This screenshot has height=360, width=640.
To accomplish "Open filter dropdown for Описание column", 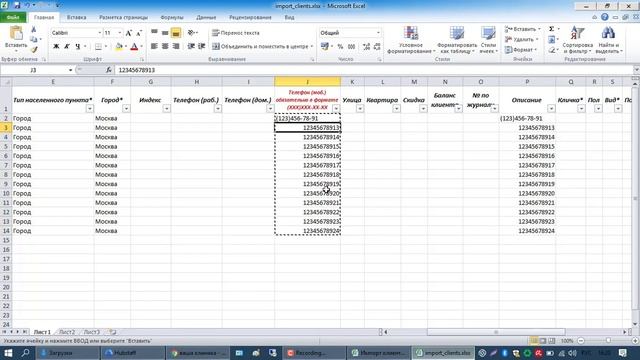I will click(551, 109).
